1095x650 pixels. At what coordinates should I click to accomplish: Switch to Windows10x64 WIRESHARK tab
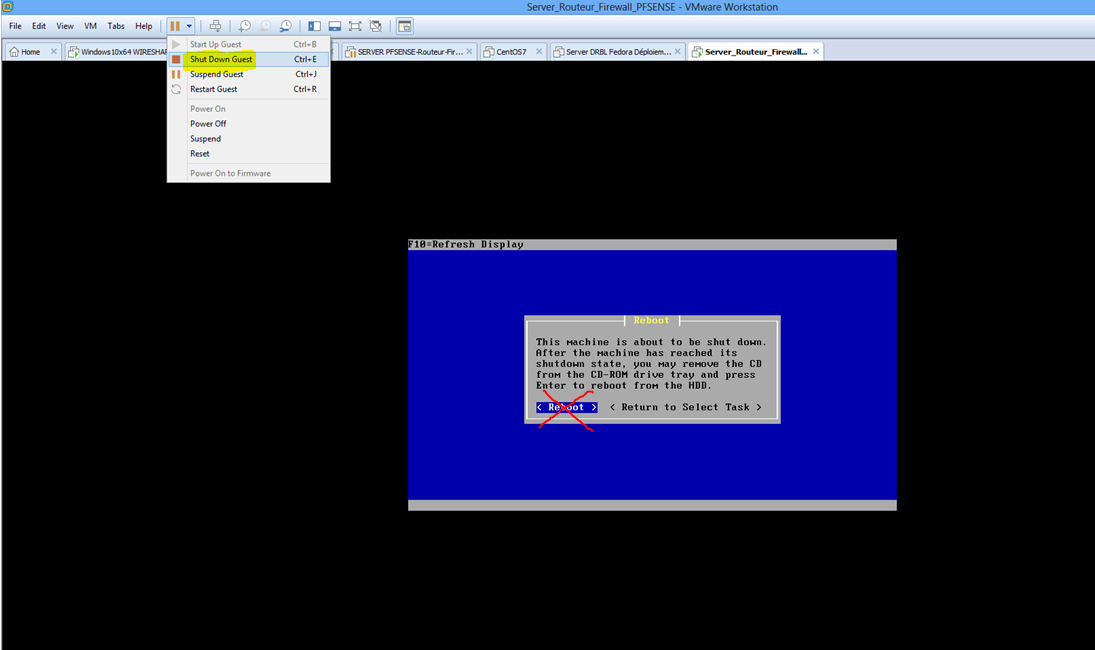pos(116,52)
